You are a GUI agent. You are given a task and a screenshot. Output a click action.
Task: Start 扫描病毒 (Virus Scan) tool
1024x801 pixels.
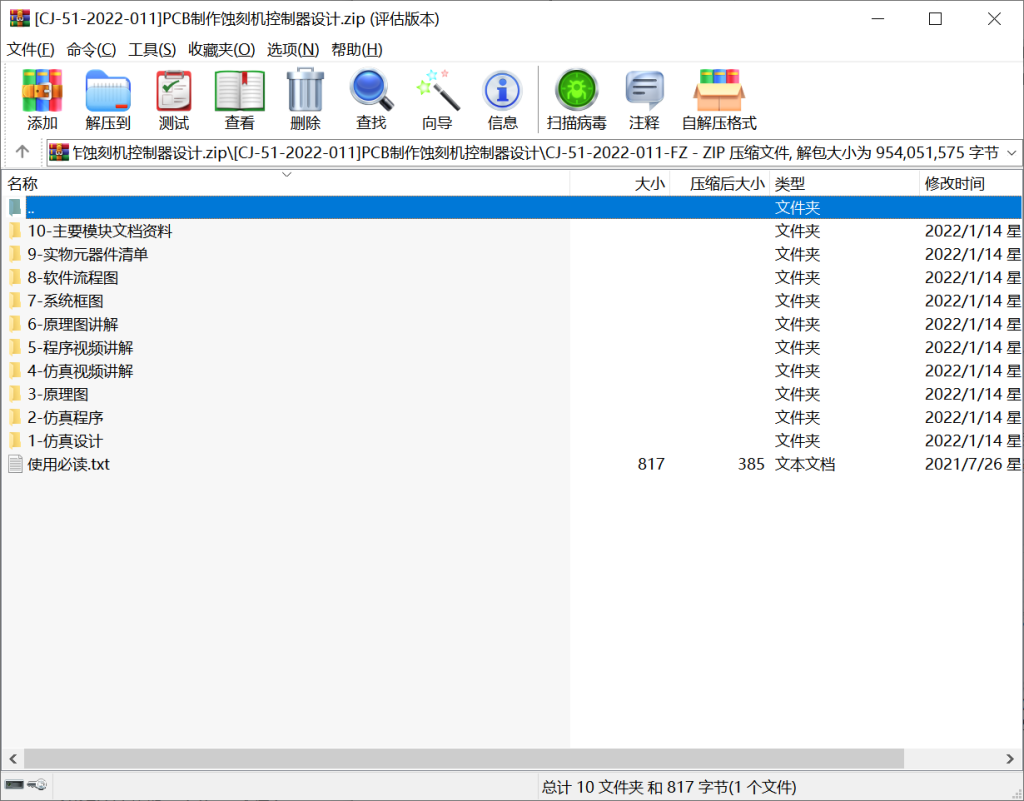[x=576, y=99]
